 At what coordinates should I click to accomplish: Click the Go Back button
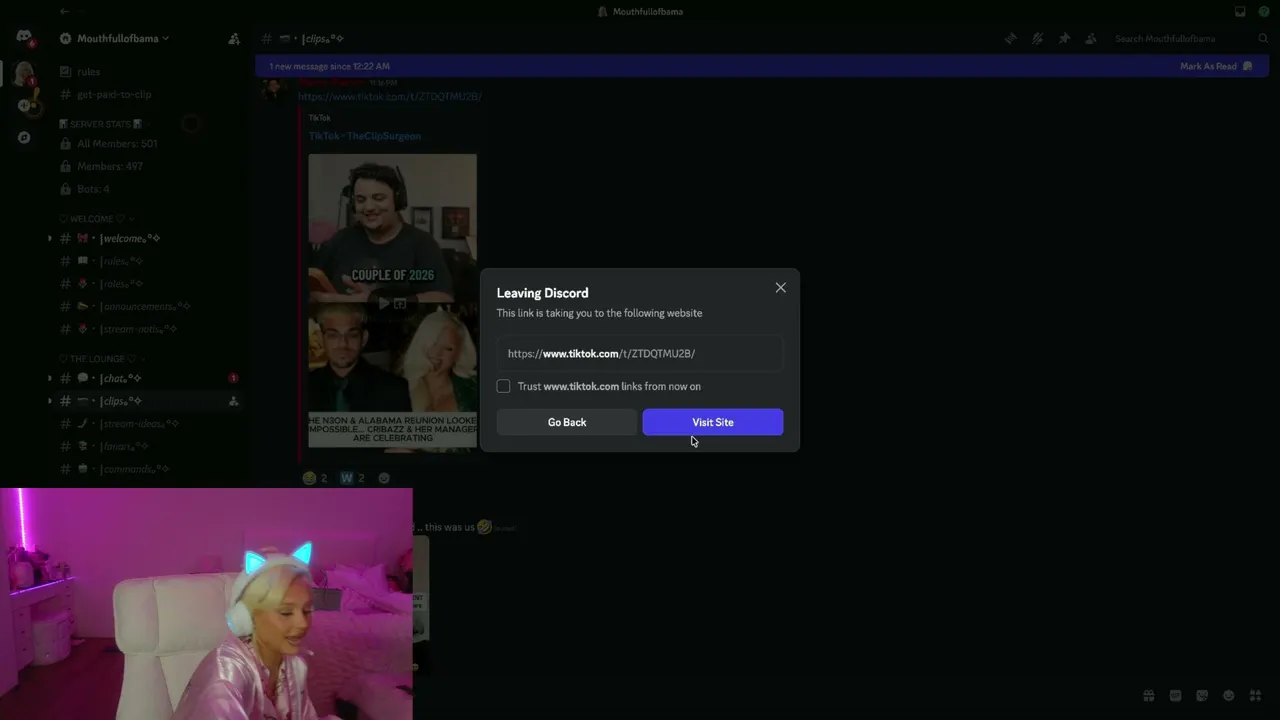point(567,422)
